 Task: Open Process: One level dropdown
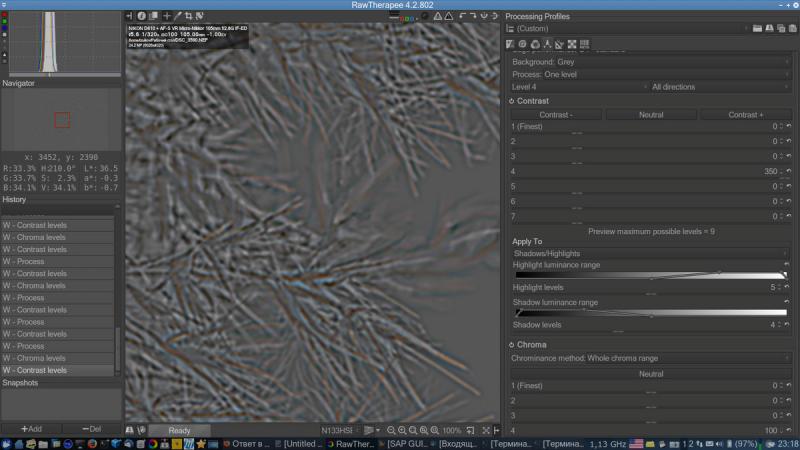pos(651,74)
